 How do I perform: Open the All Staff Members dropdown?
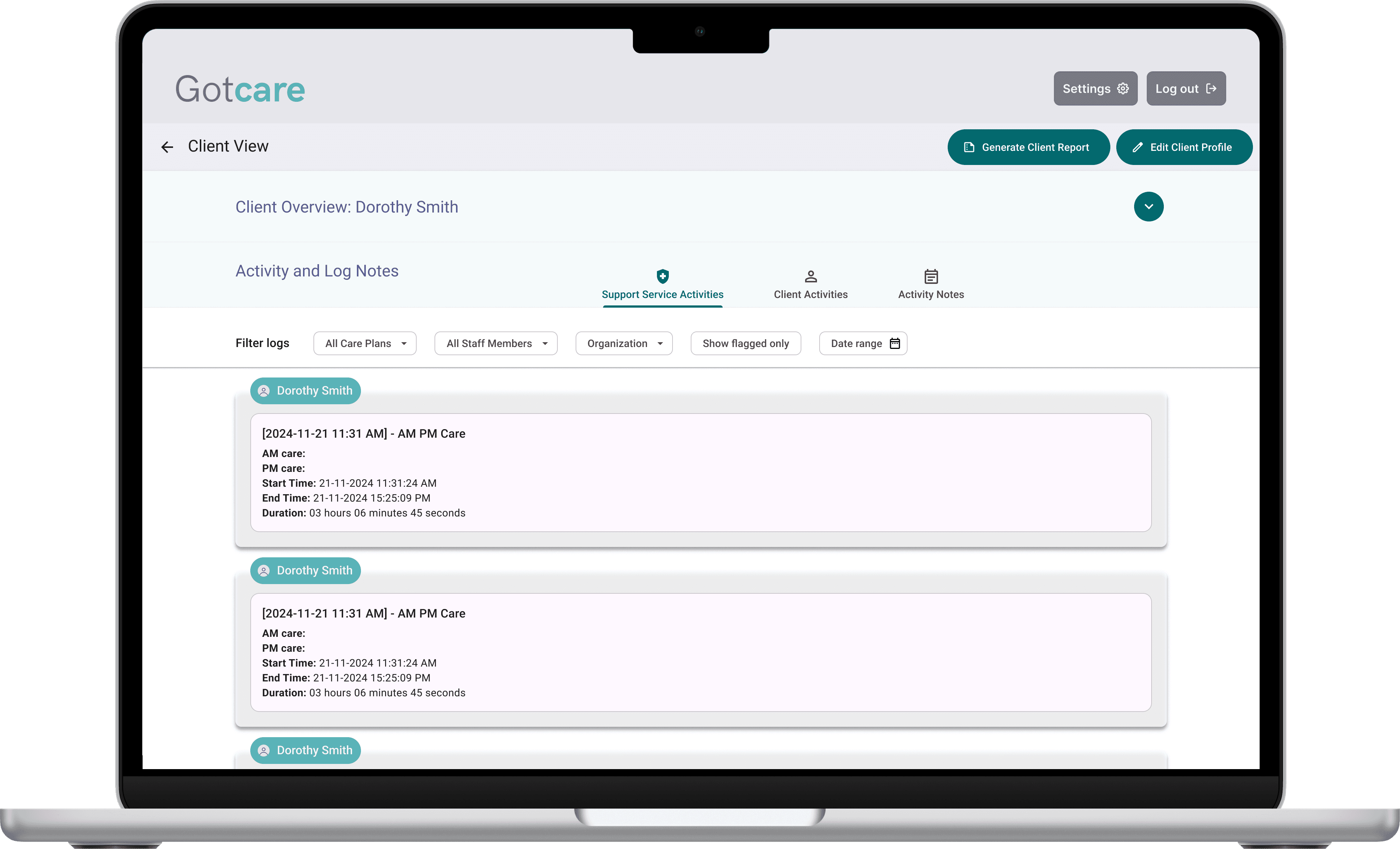pyautogui.click(x=496, y=343)
